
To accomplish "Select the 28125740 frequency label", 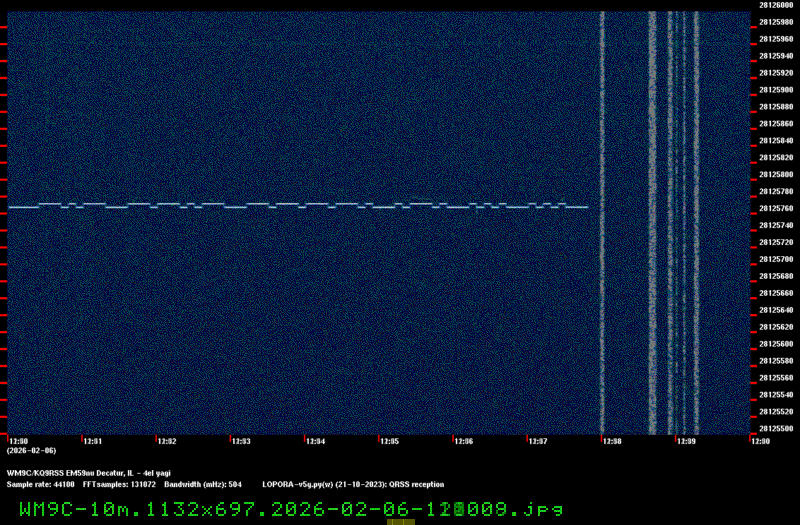I will tap(776, 225).
